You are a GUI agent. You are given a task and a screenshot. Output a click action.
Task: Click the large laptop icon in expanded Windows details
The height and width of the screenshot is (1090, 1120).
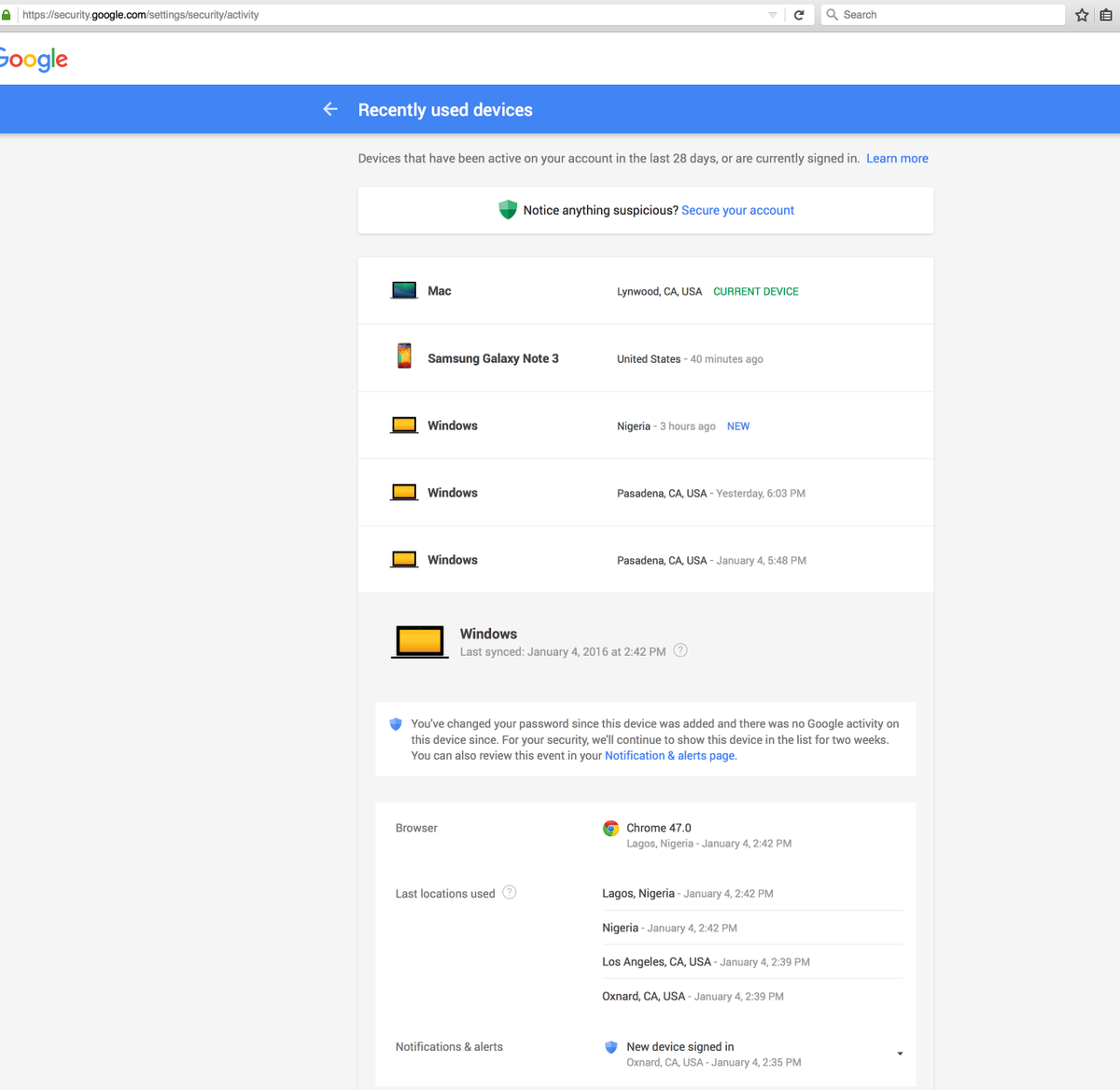pos(419,642)
